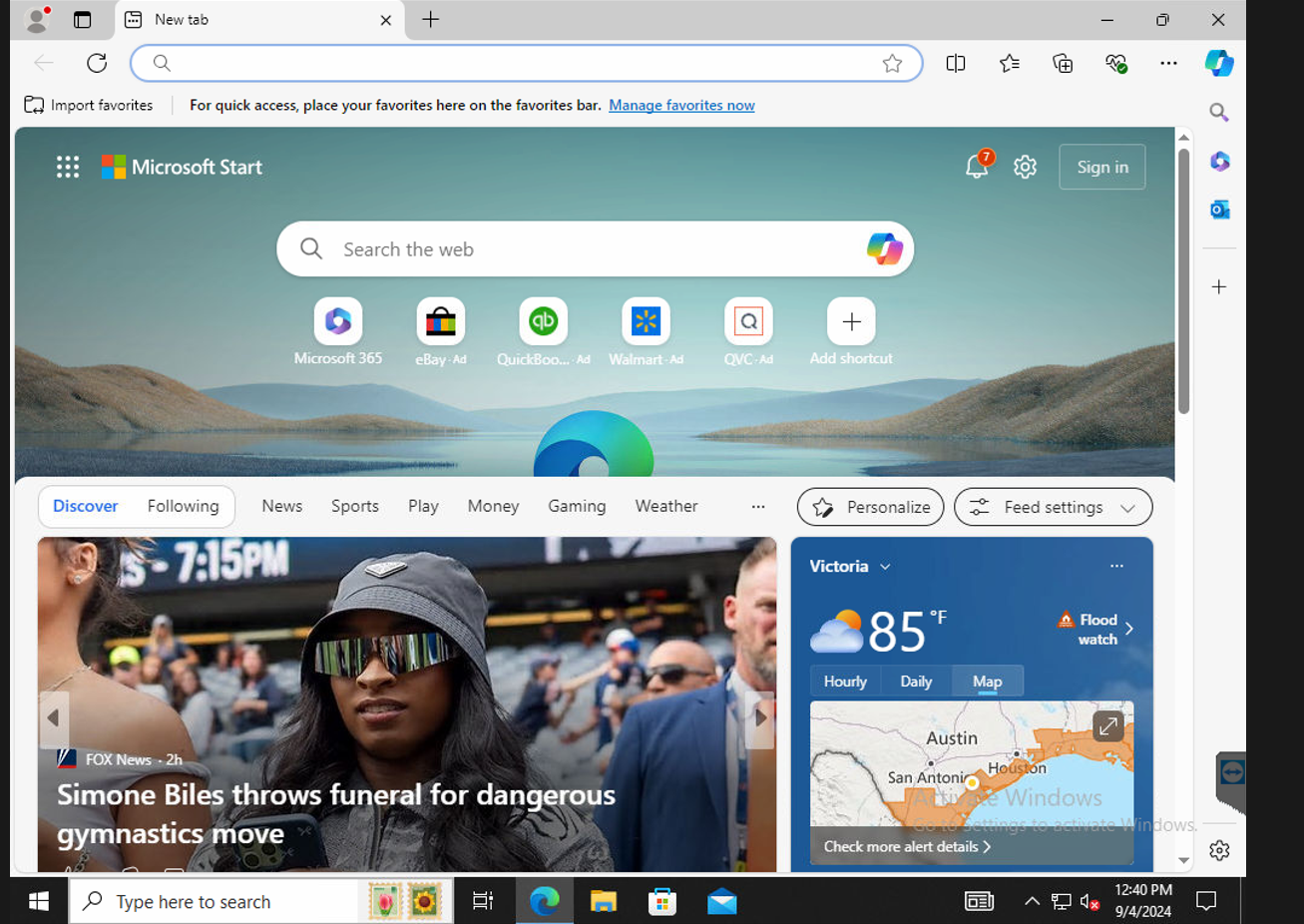Switch to the Following feed

point(183,506)
